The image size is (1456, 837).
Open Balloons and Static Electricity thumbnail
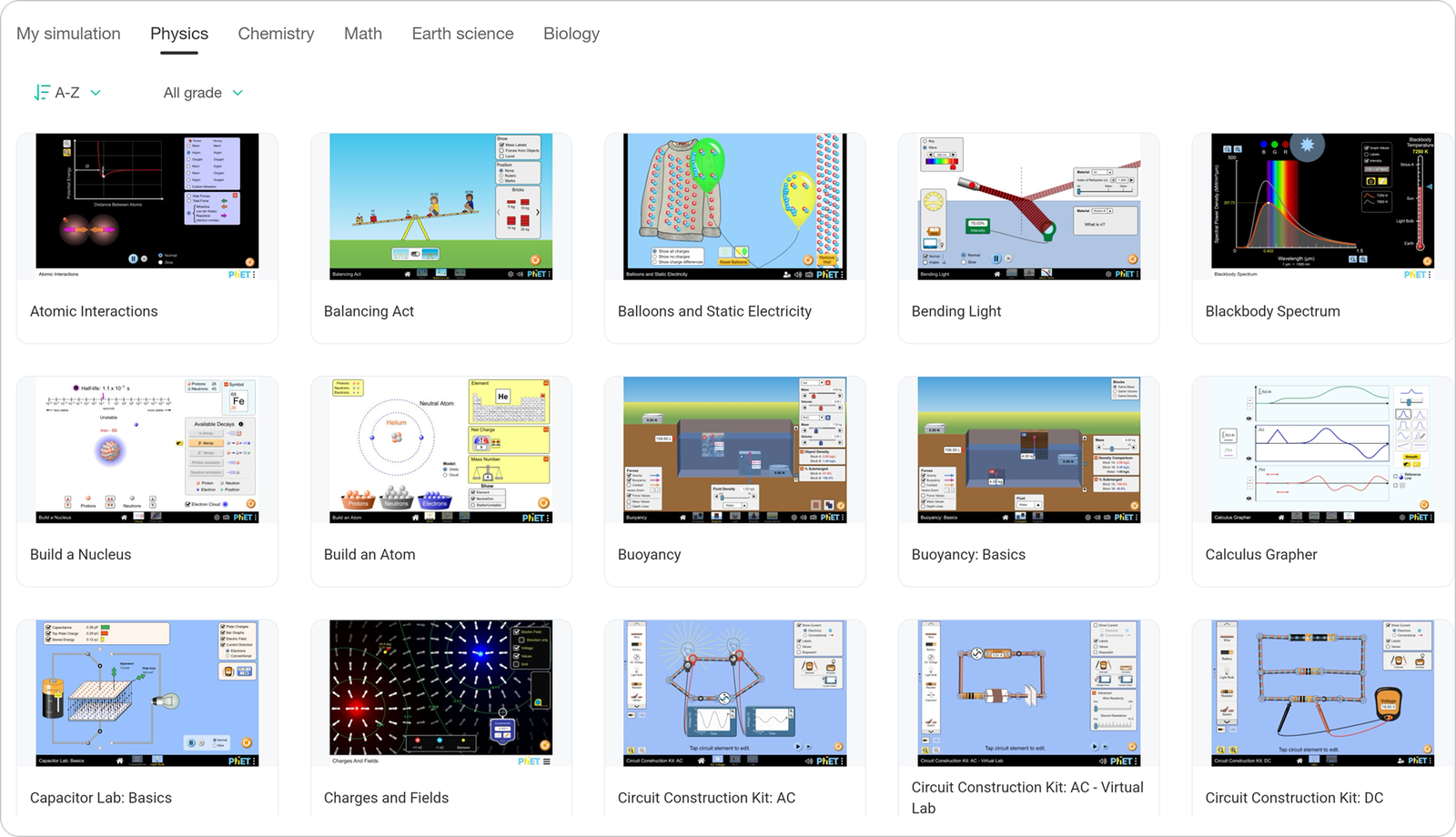(734, 207)
